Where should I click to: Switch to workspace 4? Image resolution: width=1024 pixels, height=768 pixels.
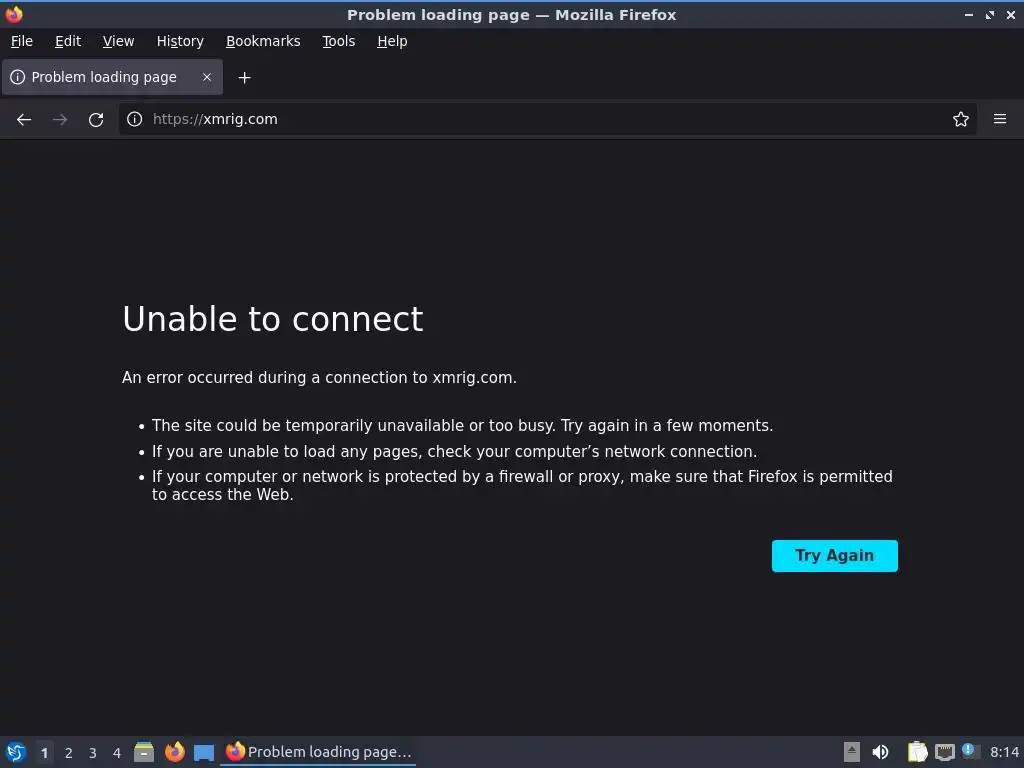[x=117, y=753]
